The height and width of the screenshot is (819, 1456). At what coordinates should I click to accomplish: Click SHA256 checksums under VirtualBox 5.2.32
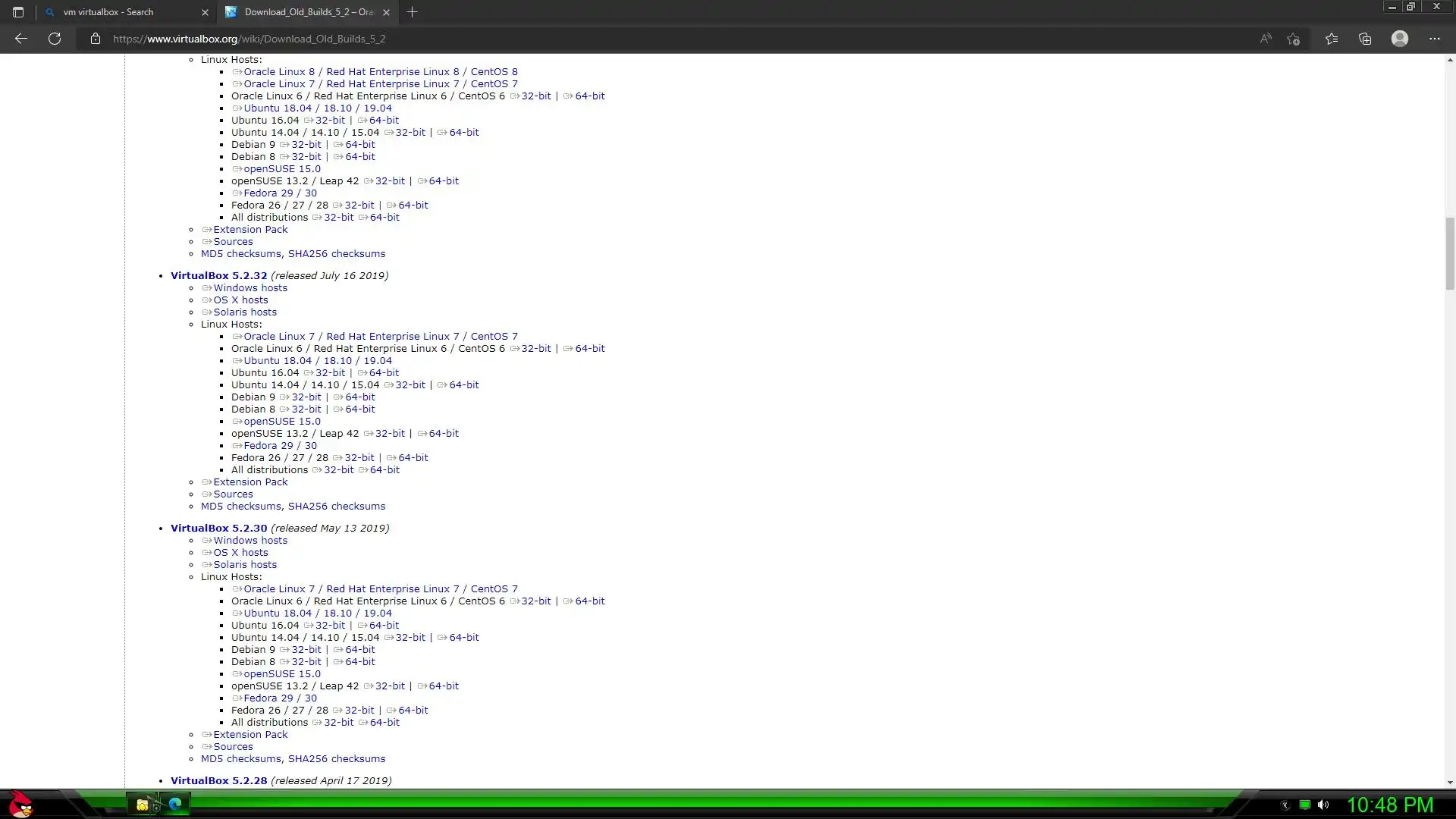point(337,507)
